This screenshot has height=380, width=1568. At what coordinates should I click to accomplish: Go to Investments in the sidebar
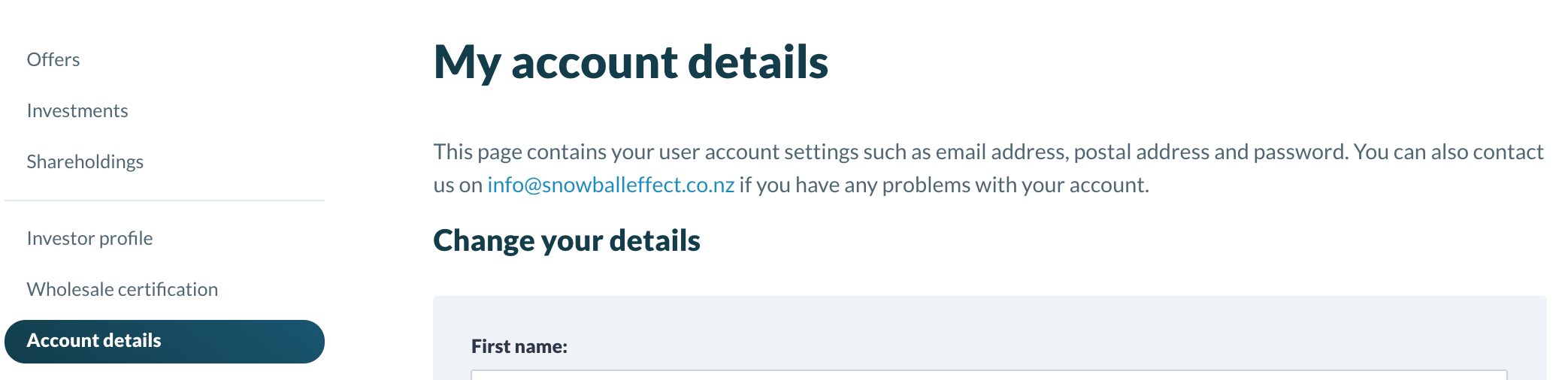(77, 110)
